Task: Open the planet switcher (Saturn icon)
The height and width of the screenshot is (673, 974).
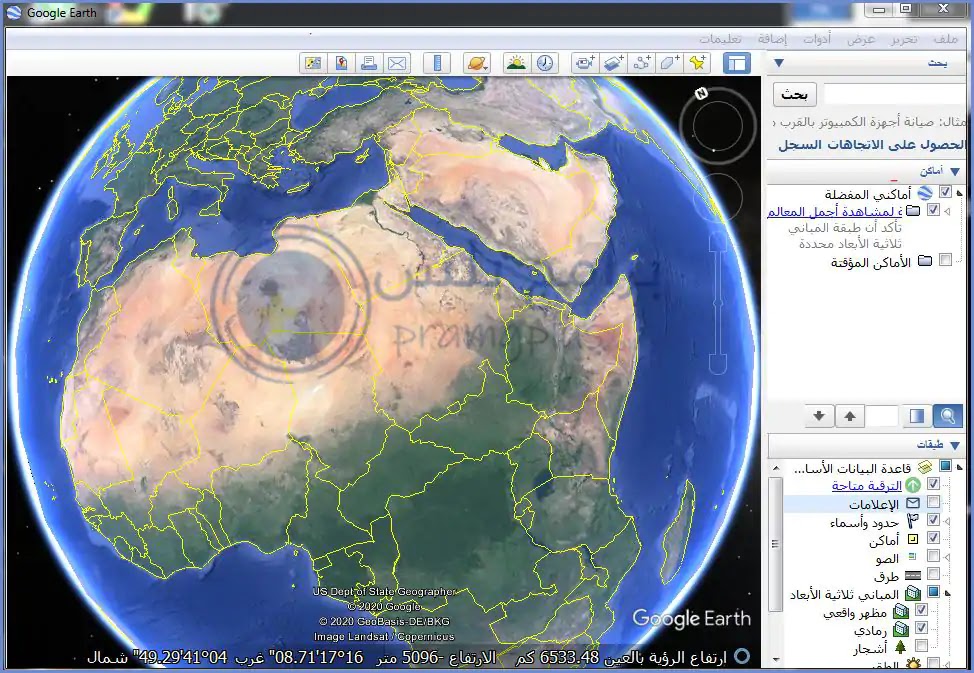Action: (476, 63)
